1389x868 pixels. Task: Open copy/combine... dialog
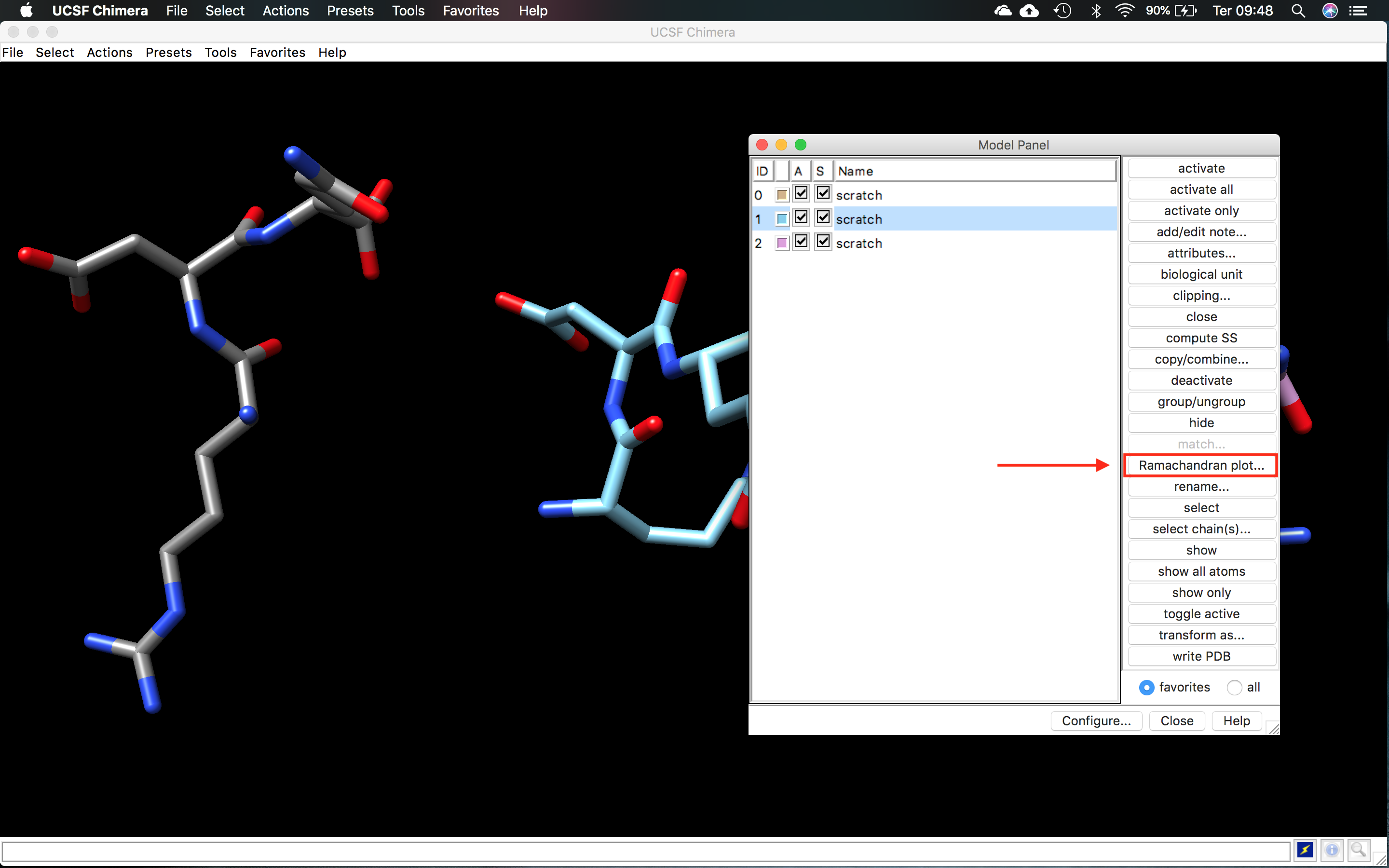point(1201,359)
